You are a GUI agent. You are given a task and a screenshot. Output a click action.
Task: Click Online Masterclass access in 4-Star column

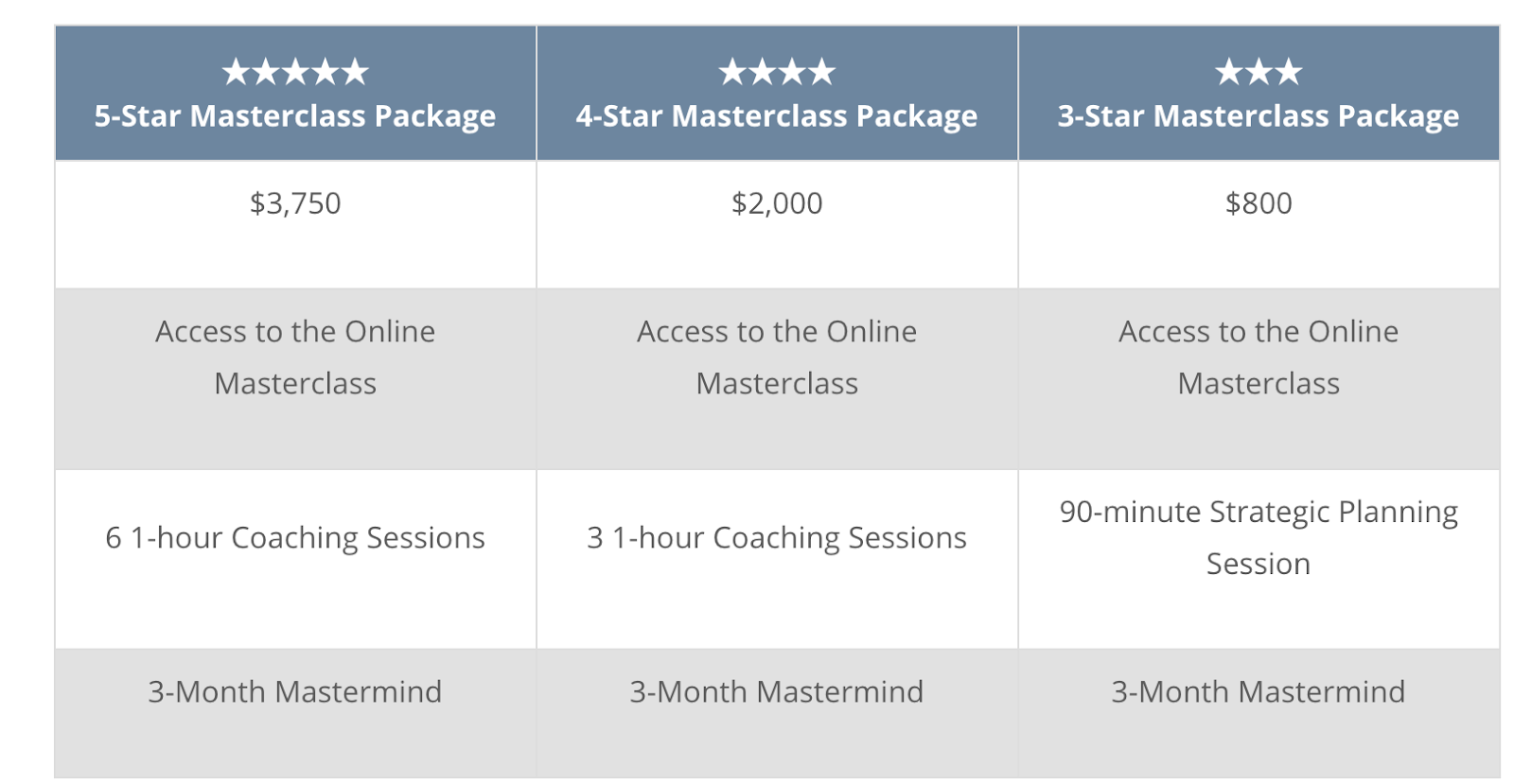(x=777, y=378)
